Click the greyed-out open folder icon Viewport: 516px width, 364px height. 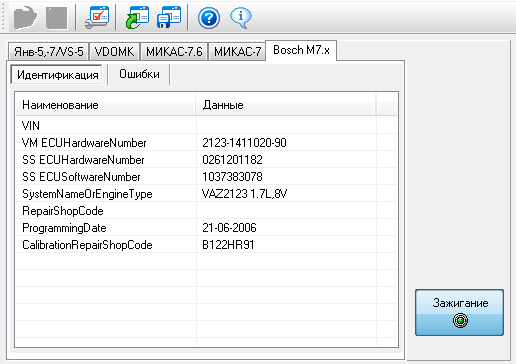point(25,17)
